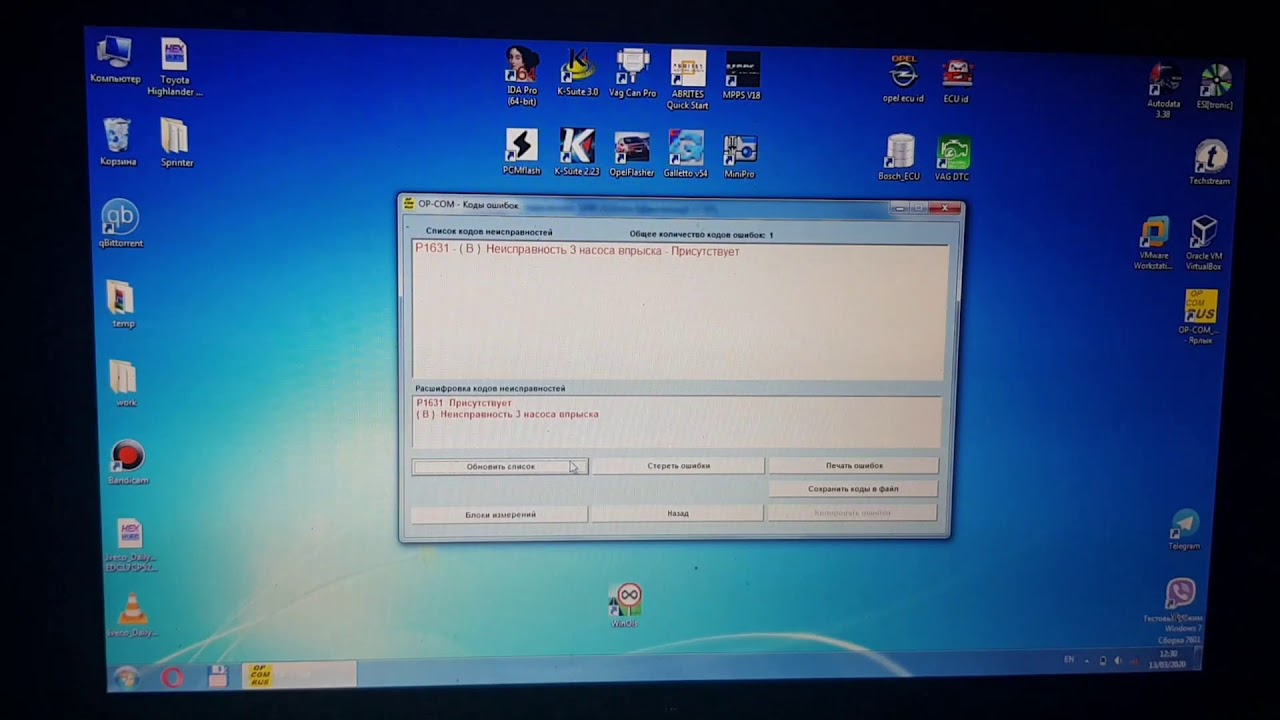Viewport: 1280px width, 720px height.
Task: Click the floppy disk taskbar icon
Action: tap(217, 677)
